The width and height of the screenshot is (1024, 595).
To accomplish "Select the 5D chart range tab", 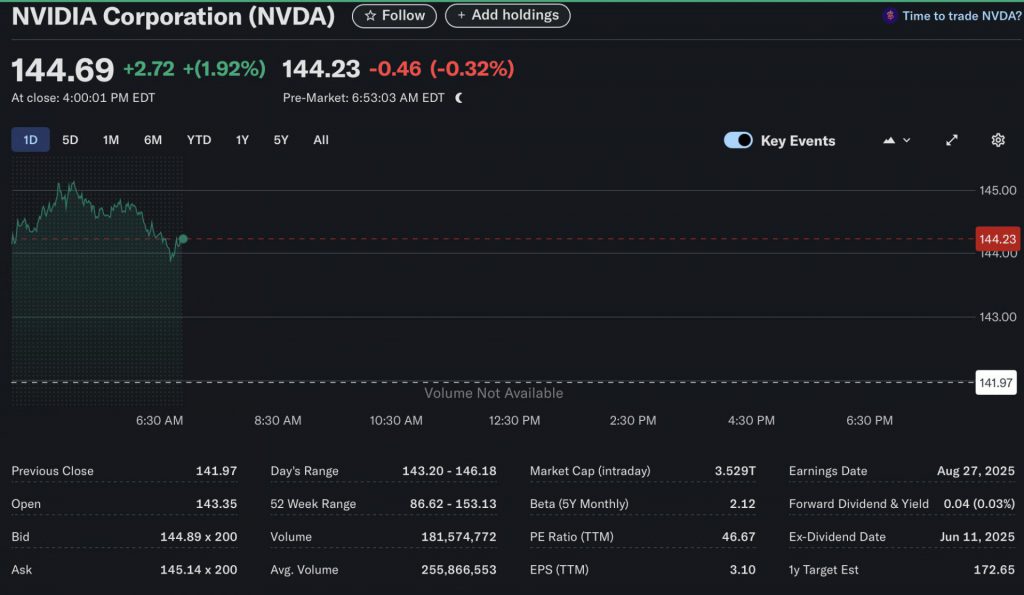I will pos(70,140).
